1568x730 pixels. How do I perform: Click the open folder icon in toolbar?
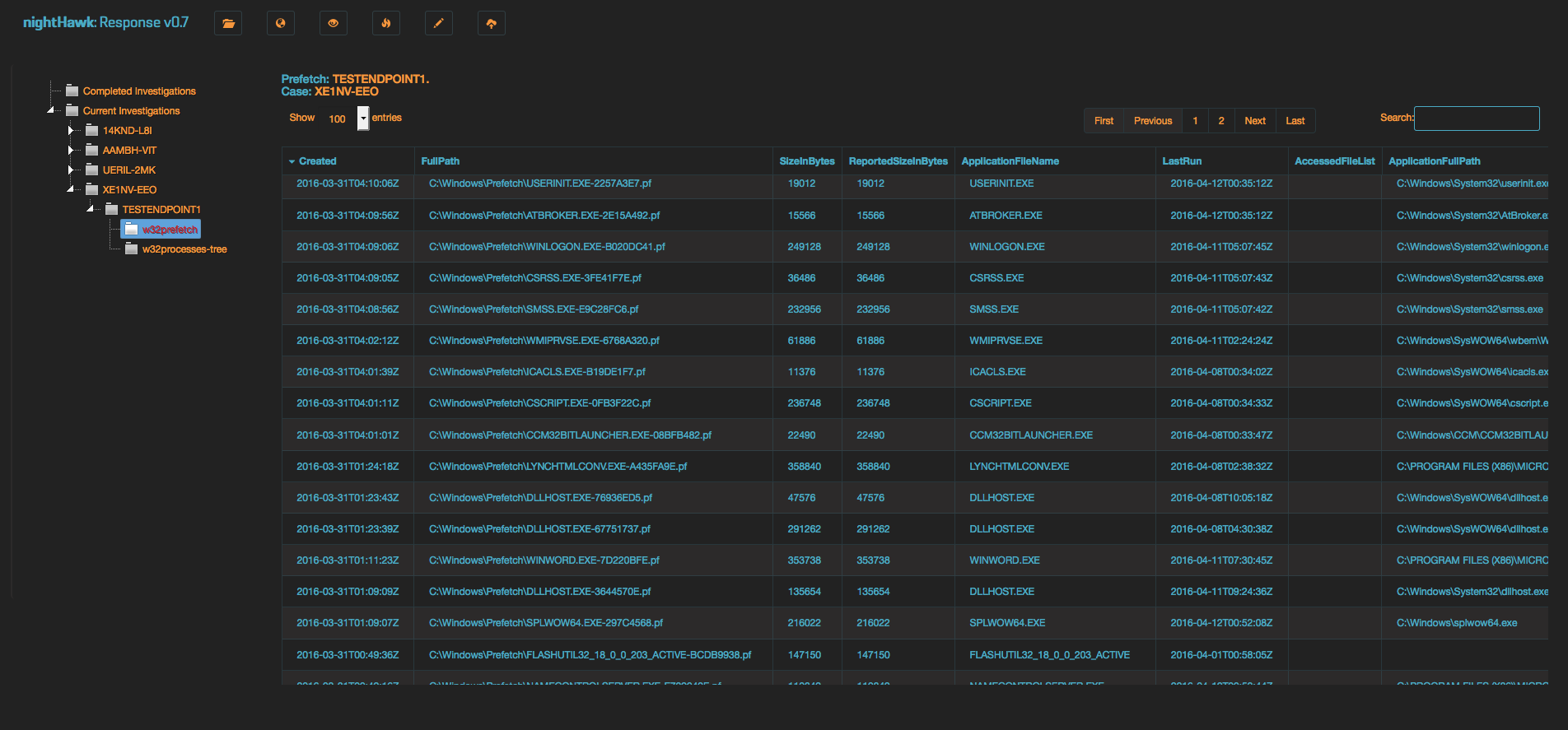tap(228, 23)
